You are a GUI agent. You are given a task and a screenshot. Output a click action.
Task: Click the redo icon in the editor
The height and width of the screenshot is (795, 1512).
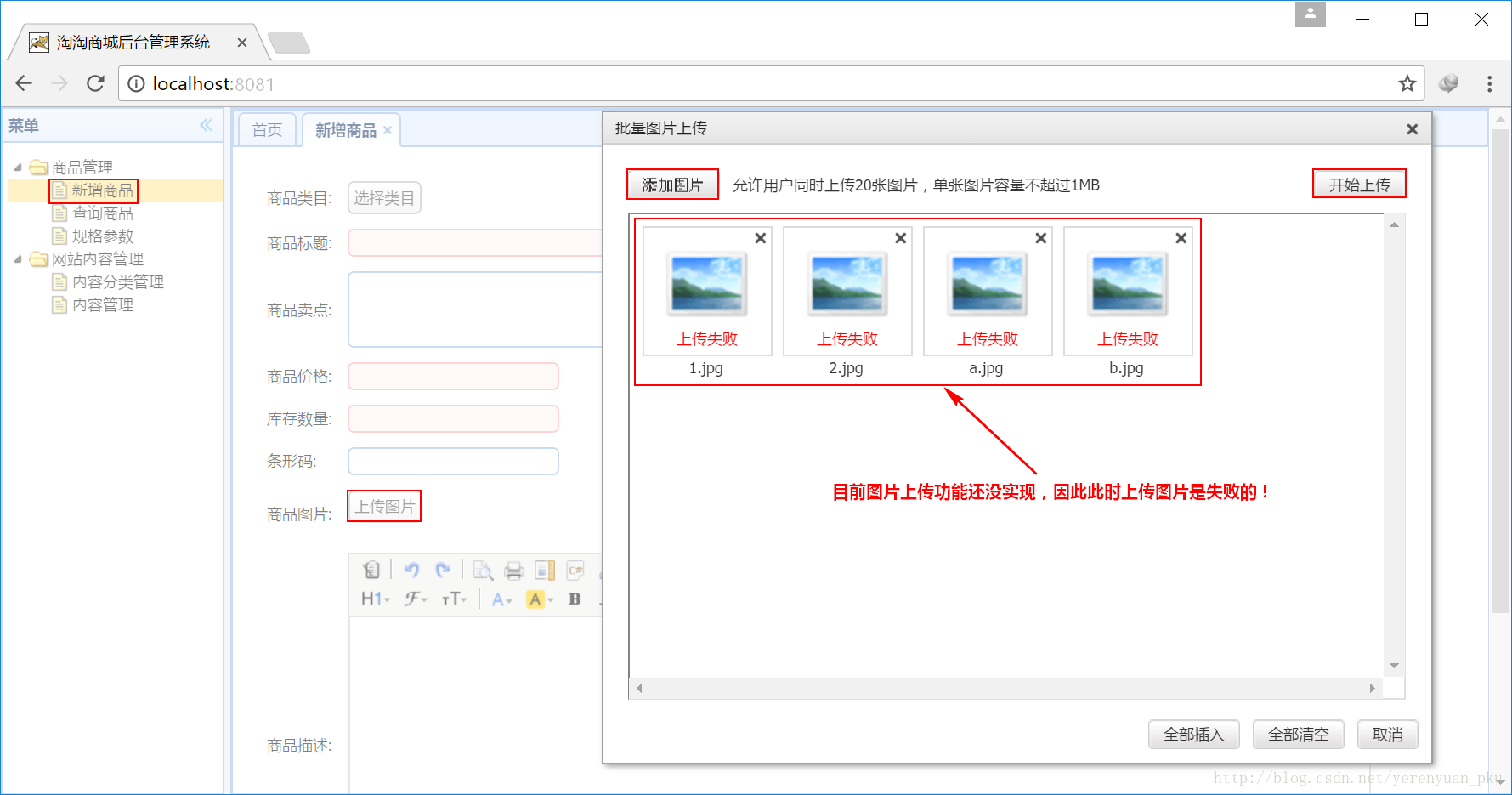(443, 571)
